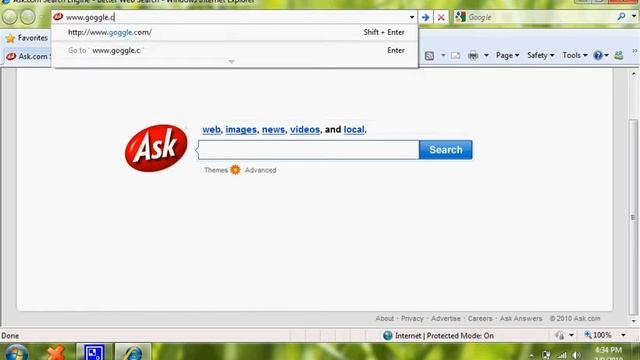
Task: Click the RSS feeds icon in toolbar
Action: point(429,56)
